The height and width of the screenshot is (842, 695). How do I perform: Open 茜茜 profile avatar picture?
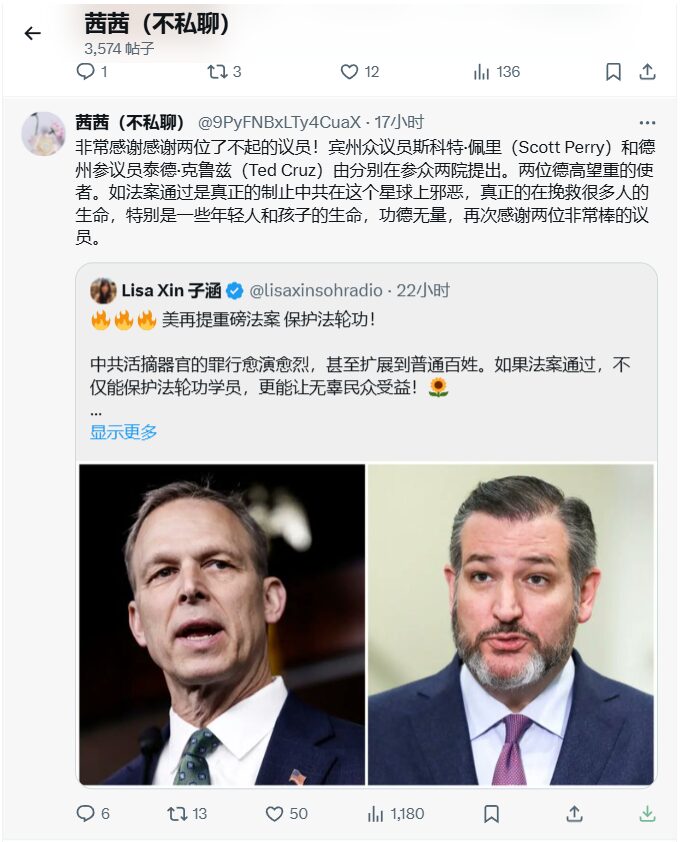click(44, 134)
